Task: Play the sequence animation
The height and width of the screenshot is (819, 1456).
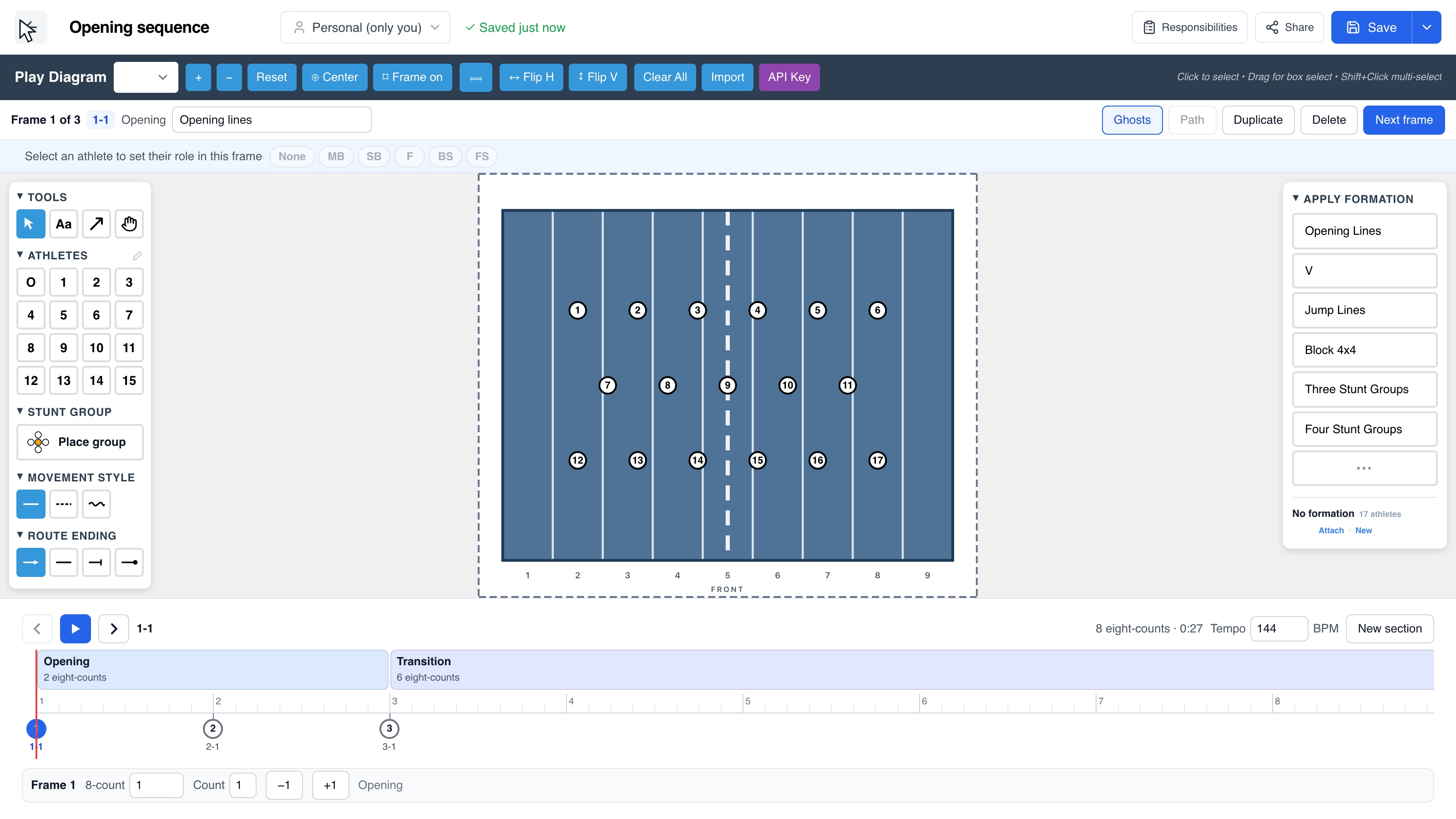Action: pyautogui.click(x=75, y=628)
